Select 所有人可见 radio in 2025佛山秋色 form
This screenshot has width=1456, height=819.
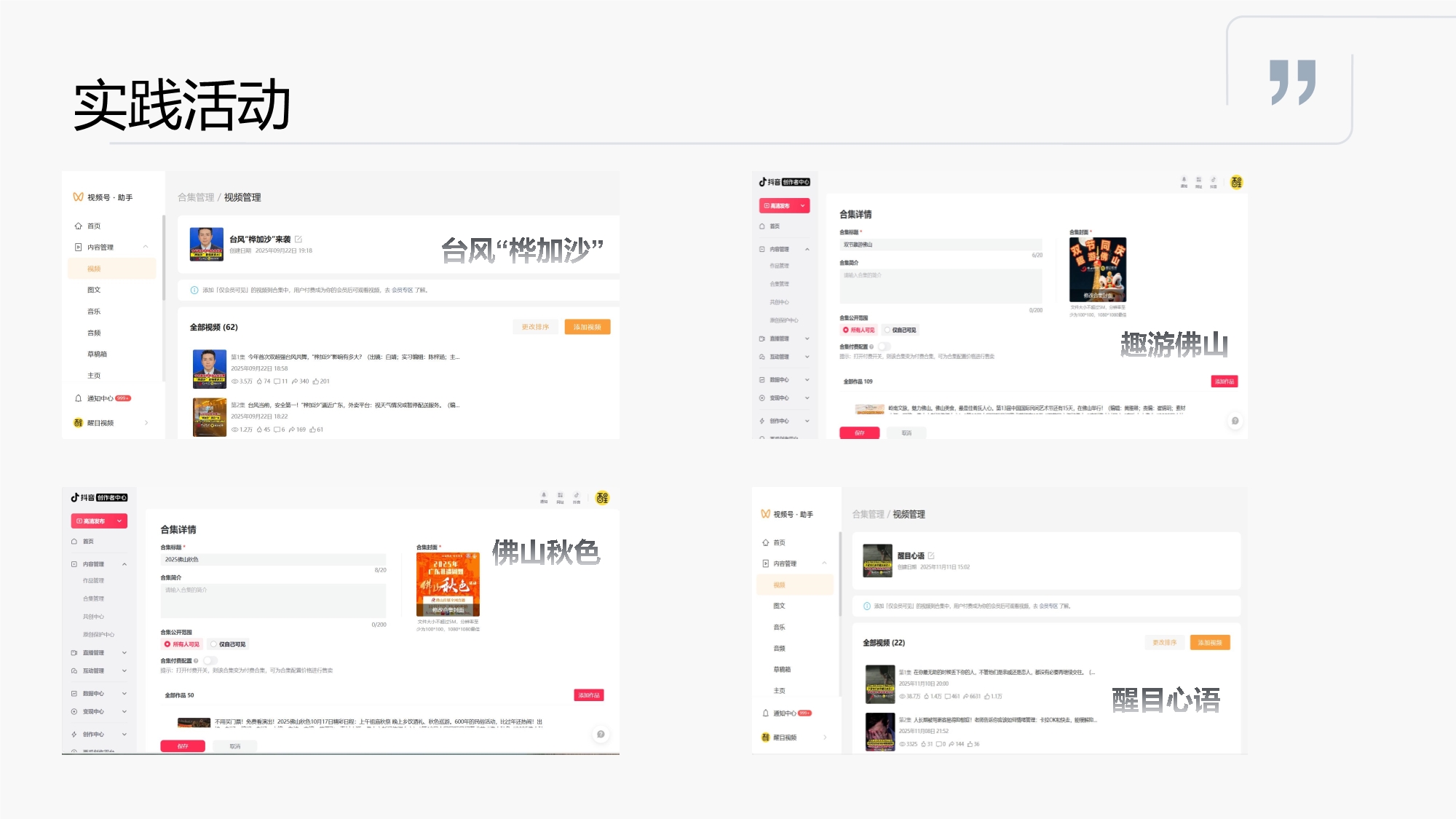pyautogui.click(x=167, y=644)
